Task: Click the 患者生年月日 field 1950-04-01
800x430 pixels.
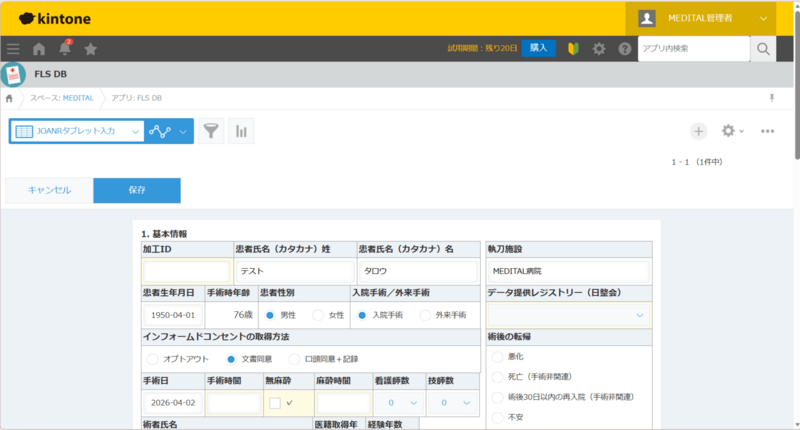Action: point(173,315)
